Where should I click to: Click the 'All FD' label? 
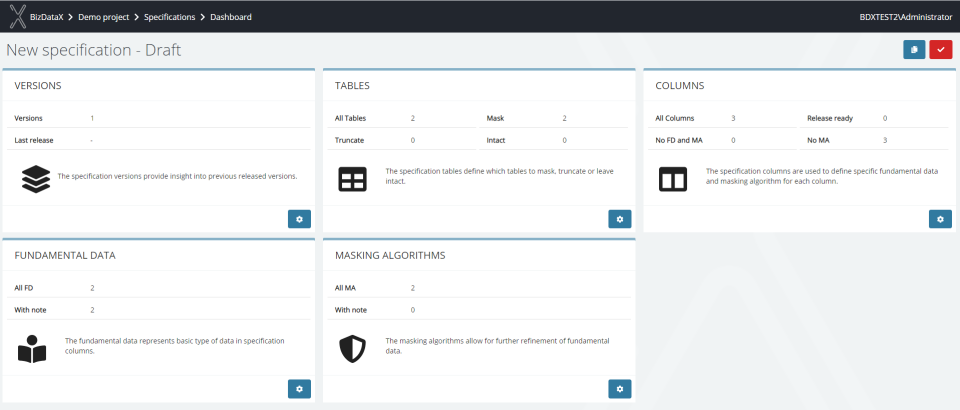pyautogui.click(x=23, y=288)
